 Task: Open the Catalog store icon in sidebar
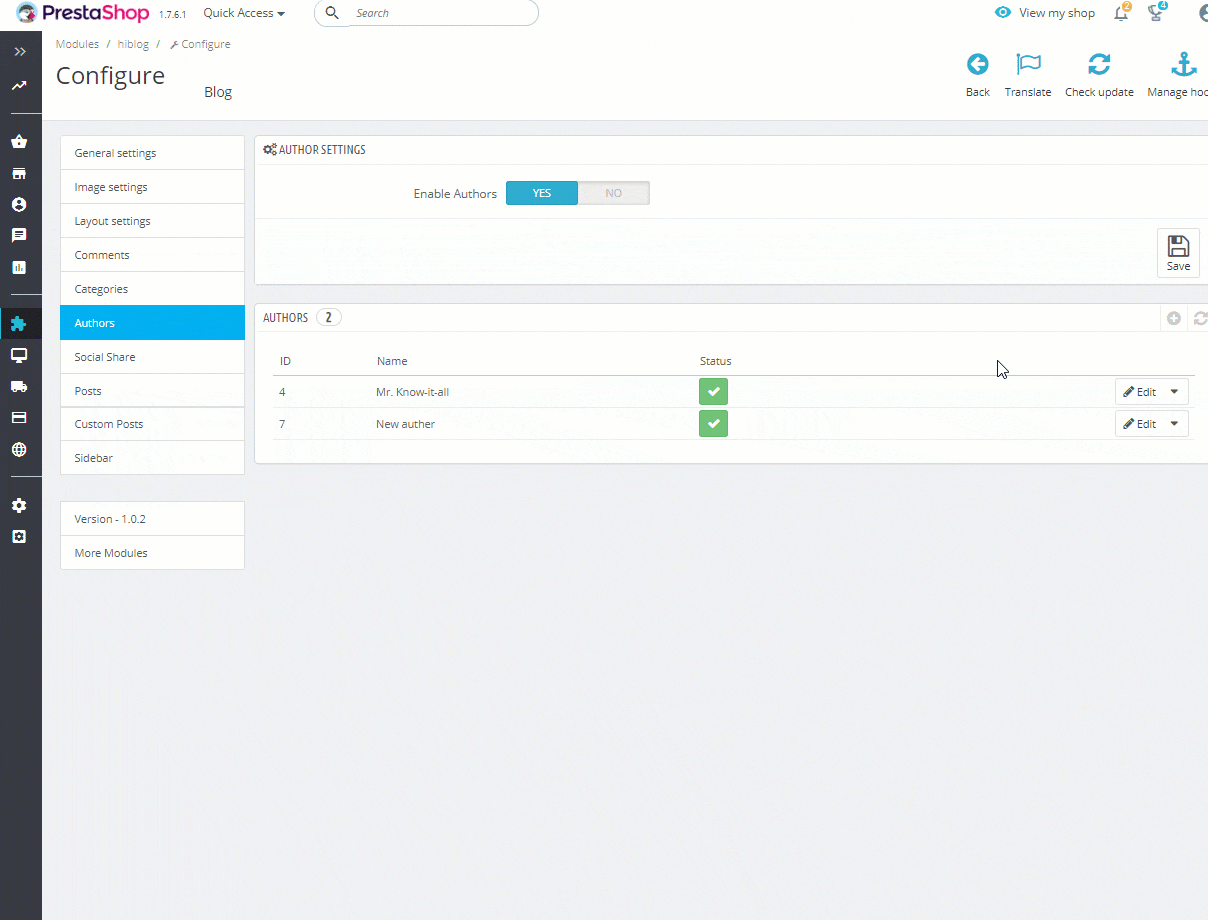pos(19,173)
